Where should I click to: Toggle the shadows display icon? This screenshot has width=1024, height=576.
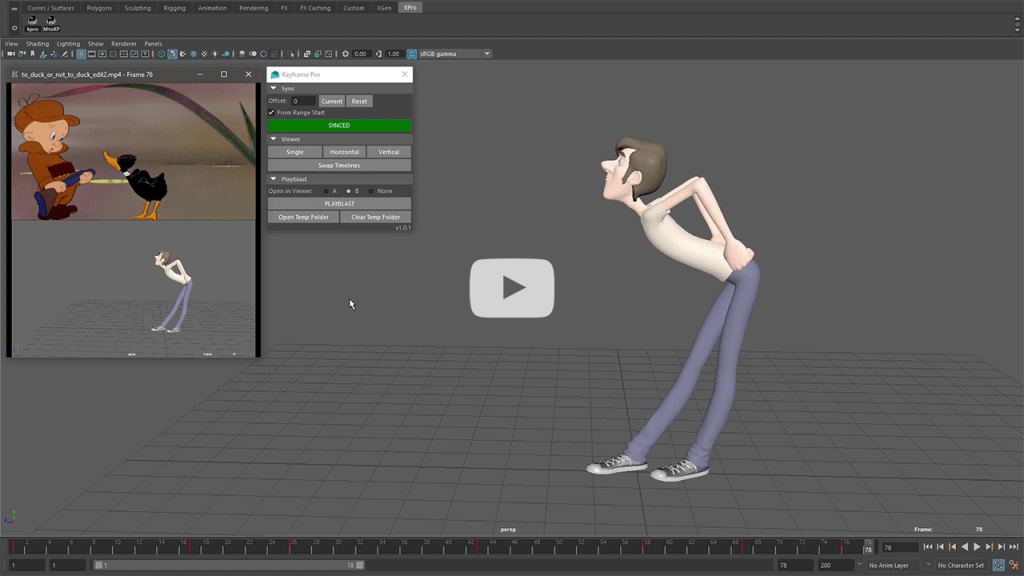click(x=225, y=53)
